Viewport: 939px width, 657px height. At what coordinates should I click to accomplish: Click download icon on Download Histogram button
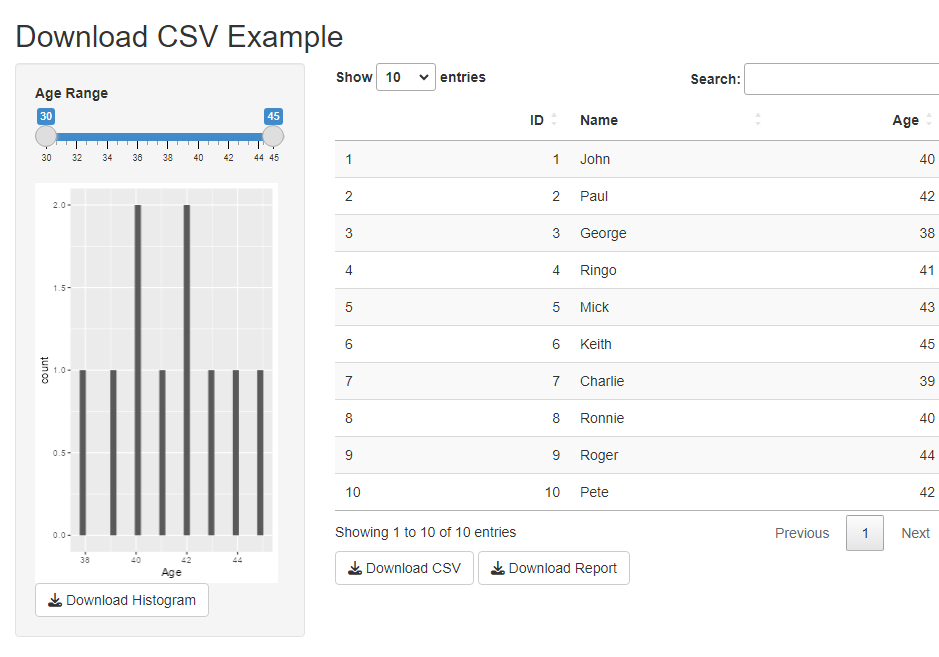click(55, 600)
